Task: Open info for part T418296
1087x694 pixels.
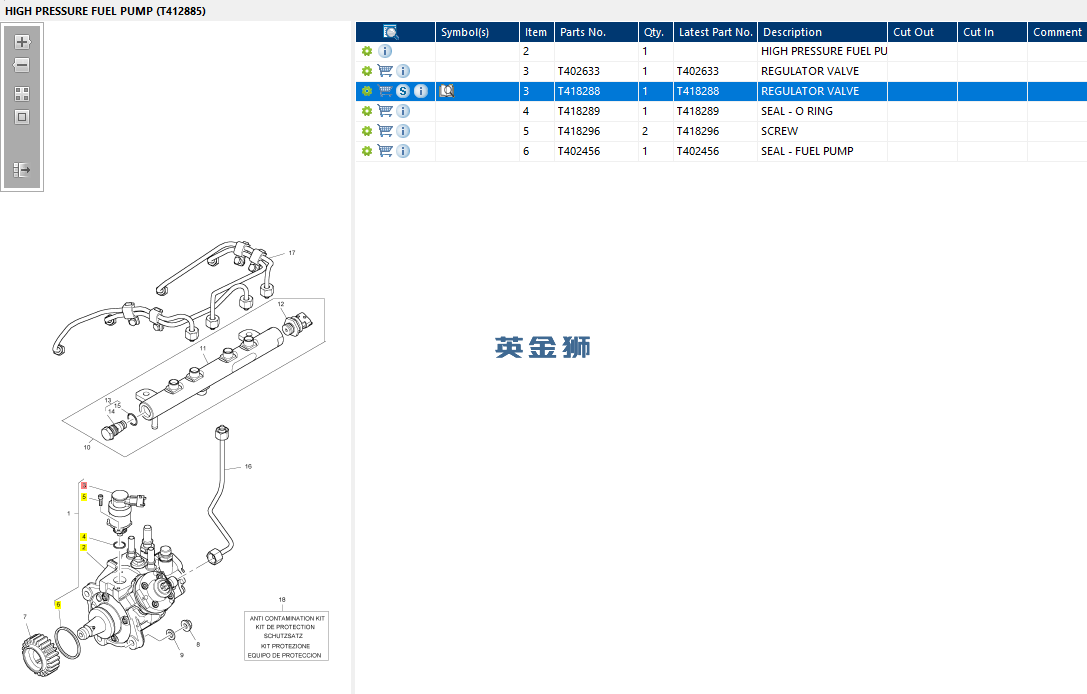Action: pyautogui.click(x=403, y=131)
